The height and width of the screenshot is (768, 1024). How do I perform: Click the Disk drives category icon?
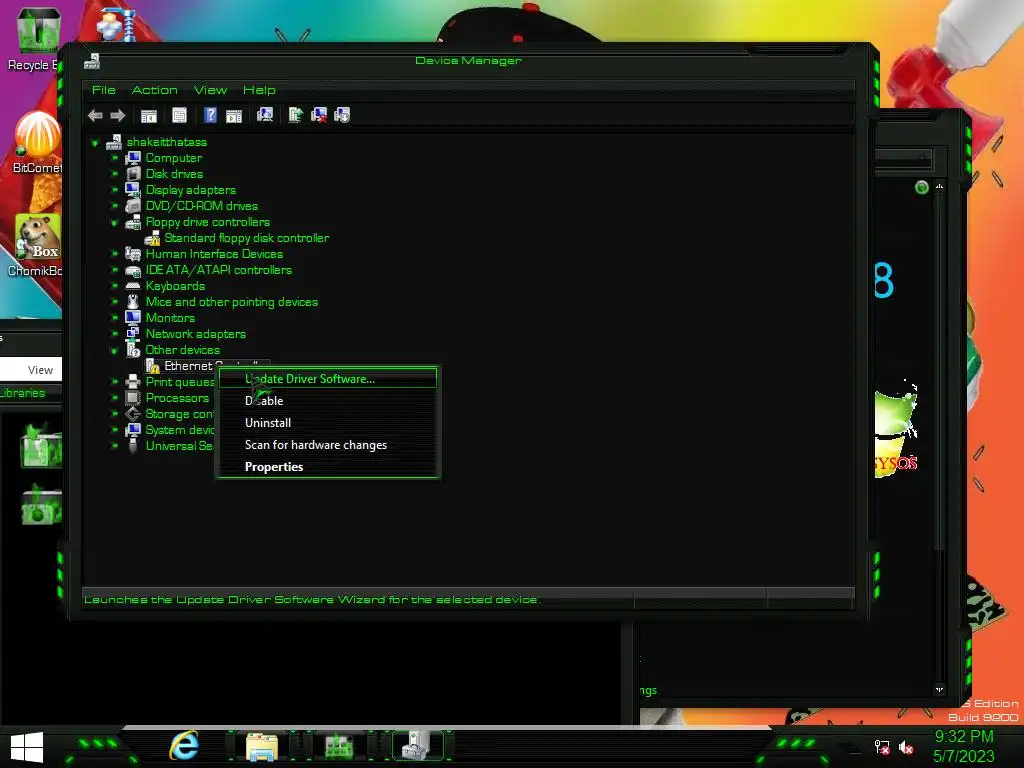tap(133, 174)
